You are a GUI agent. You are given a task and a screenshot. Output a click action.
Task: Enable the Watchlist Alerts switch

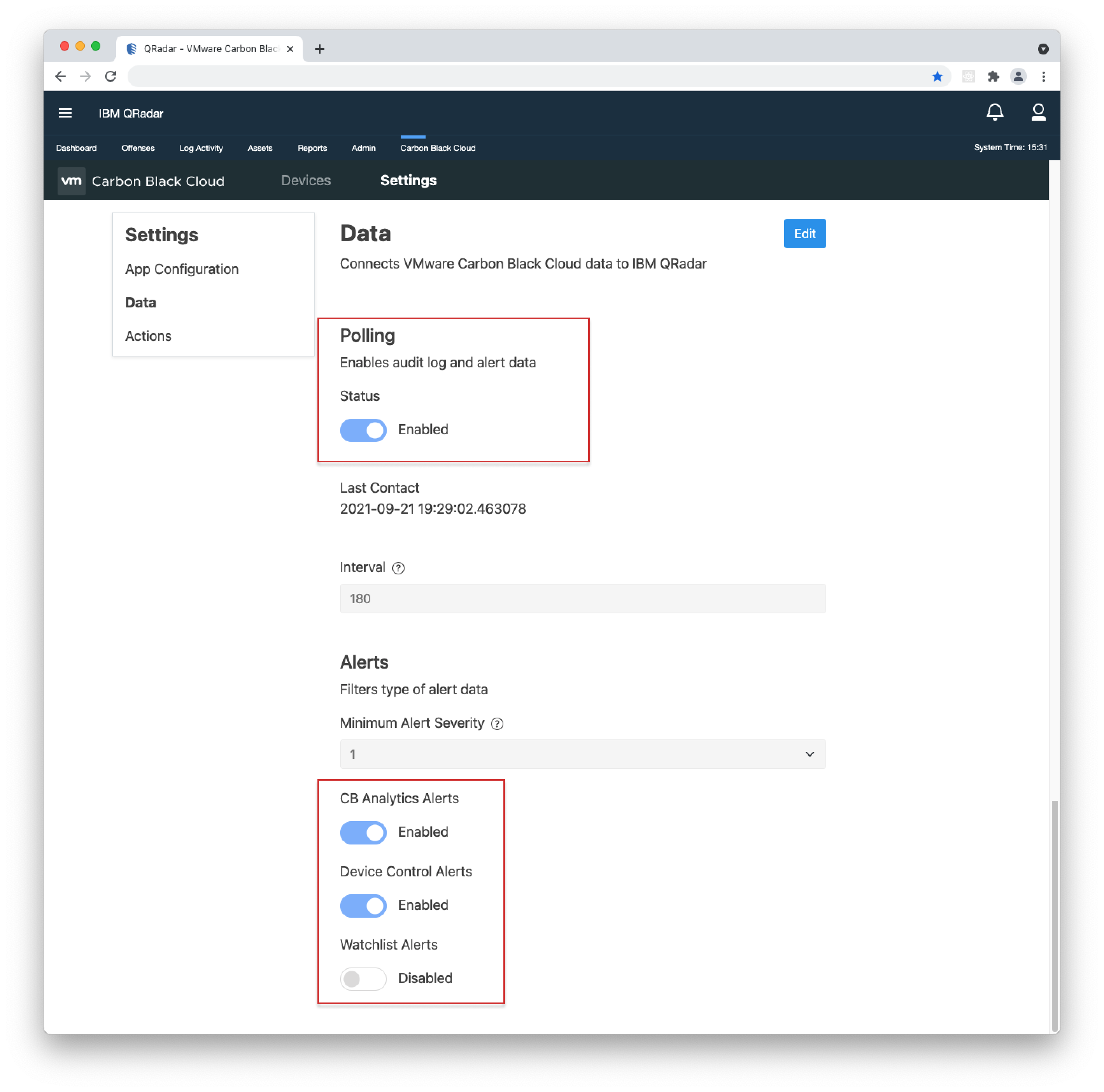(x=363, y=979)
